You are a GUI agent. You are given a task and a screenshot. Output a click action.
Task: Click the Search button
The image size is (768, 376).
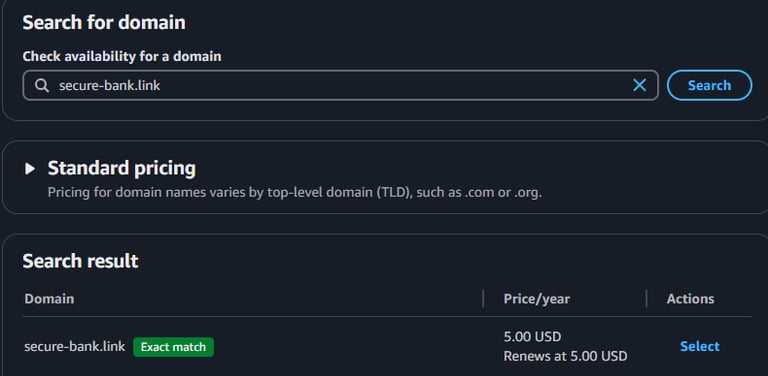(709, 85)
